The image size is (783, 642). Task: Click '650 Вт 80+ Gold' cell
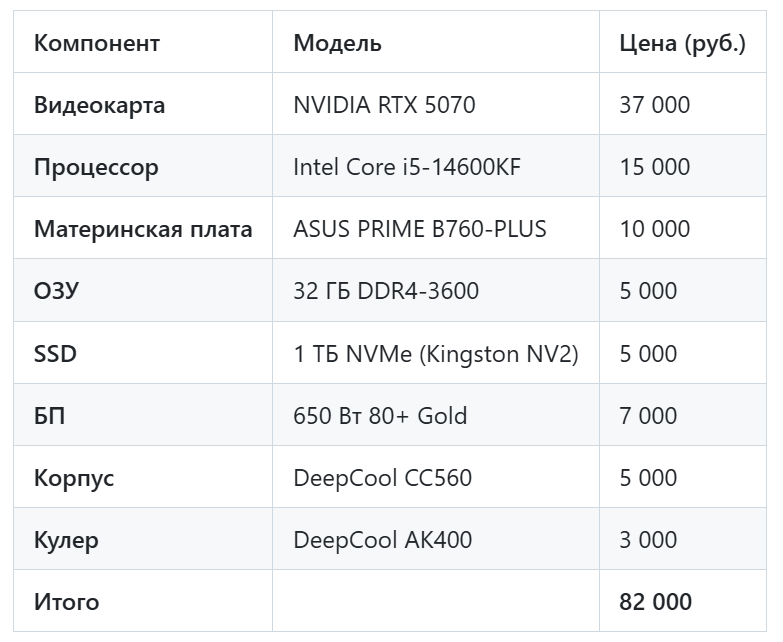380,416
